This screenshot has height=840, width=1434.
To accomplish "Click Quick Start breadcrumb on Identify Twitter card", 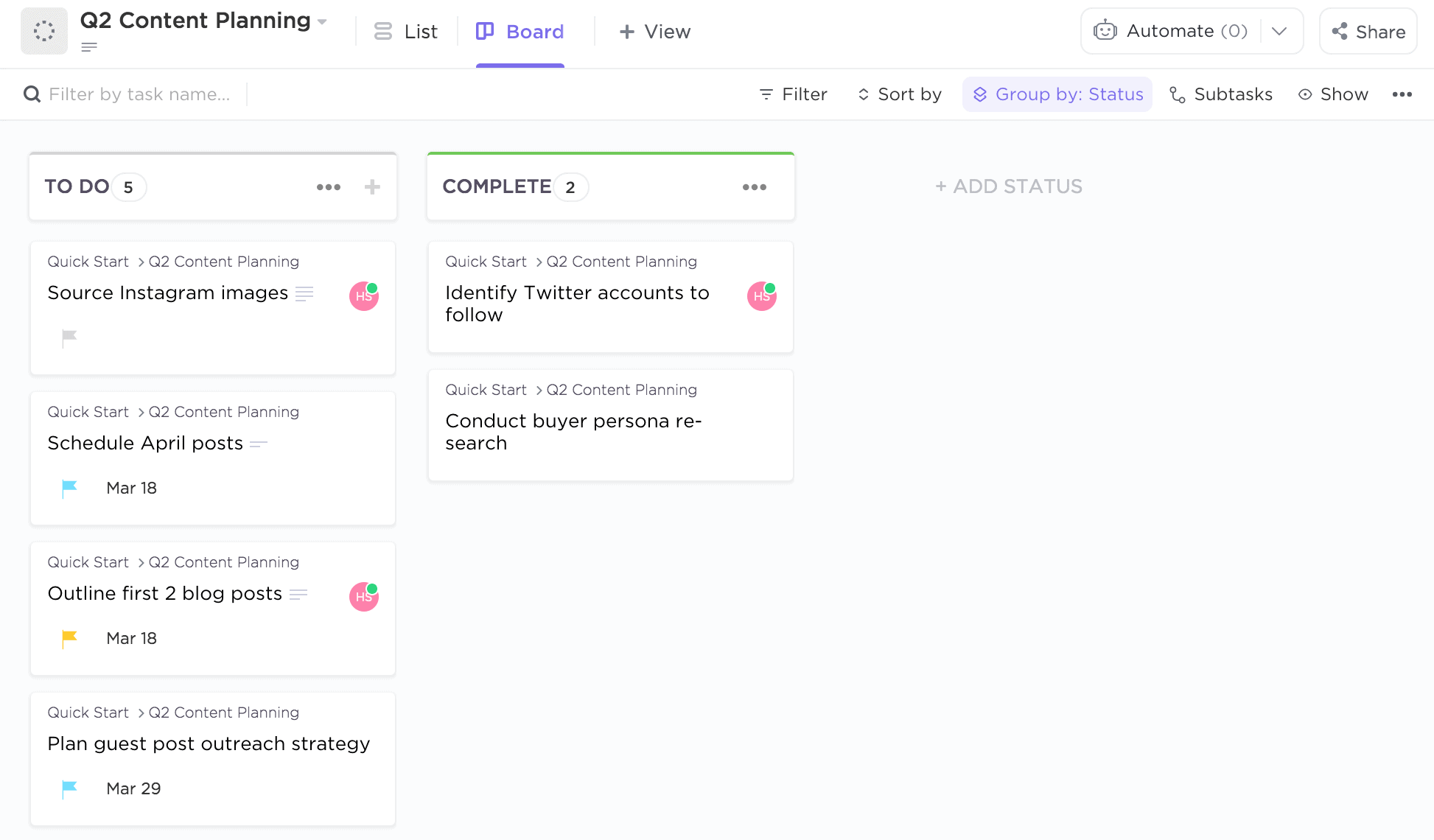I will tap(486, 262).
